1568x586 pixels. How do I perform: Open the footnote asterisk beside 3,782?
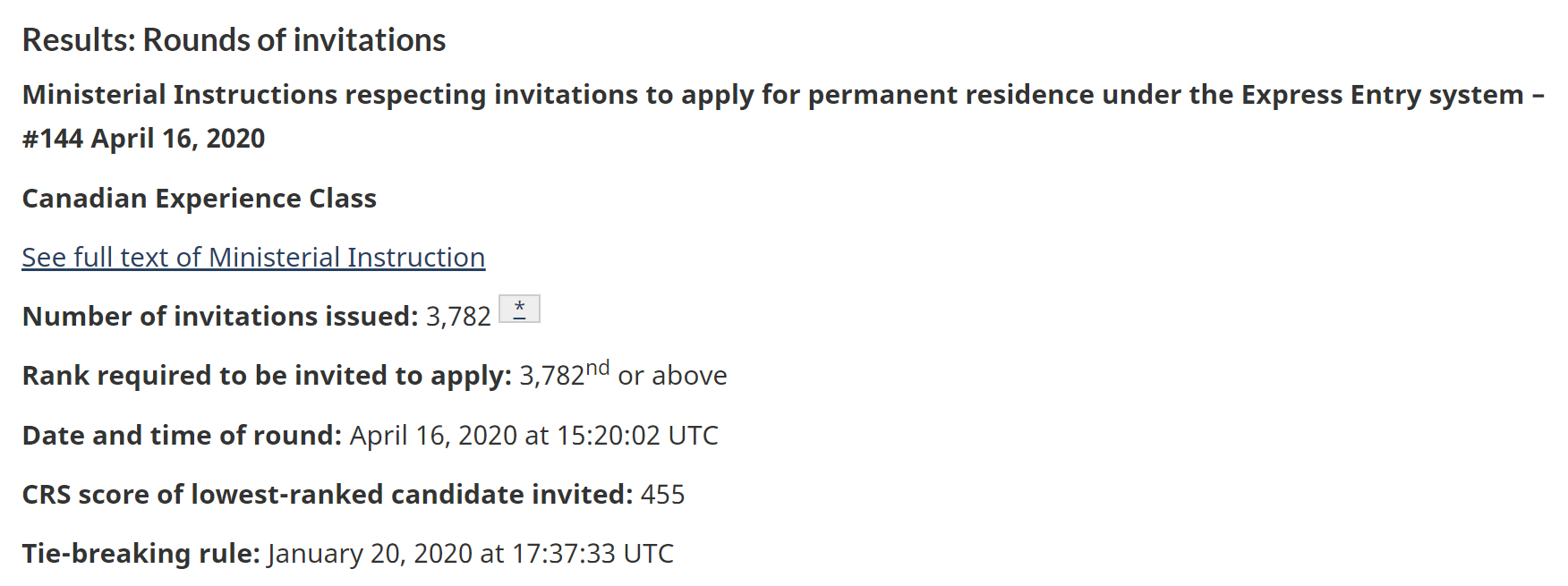(x=519, y=309)
